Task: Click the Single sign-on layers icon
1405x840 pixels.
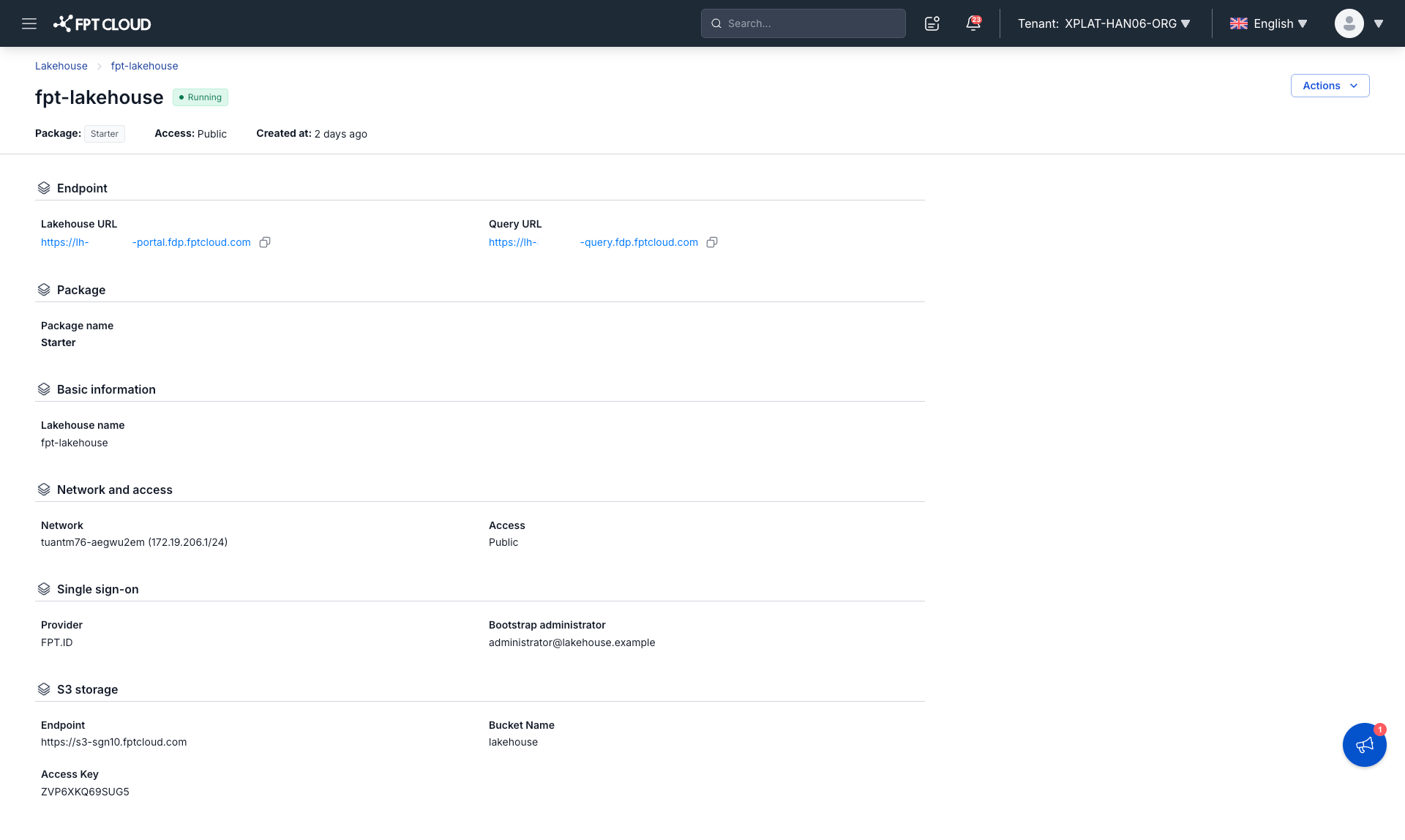Action: click(x=44, y=589)
